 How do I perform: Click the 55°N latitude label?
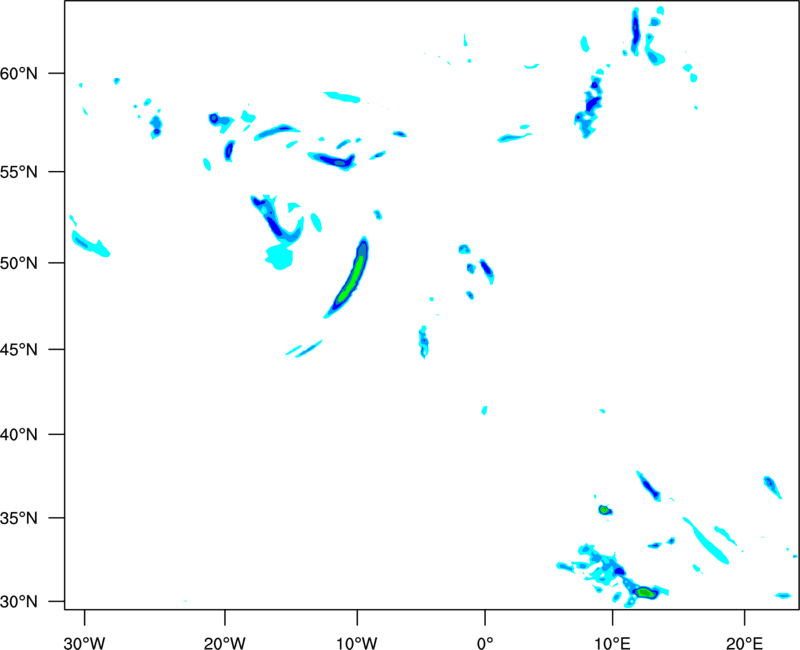pyautogui.click(x=19, y=172)
